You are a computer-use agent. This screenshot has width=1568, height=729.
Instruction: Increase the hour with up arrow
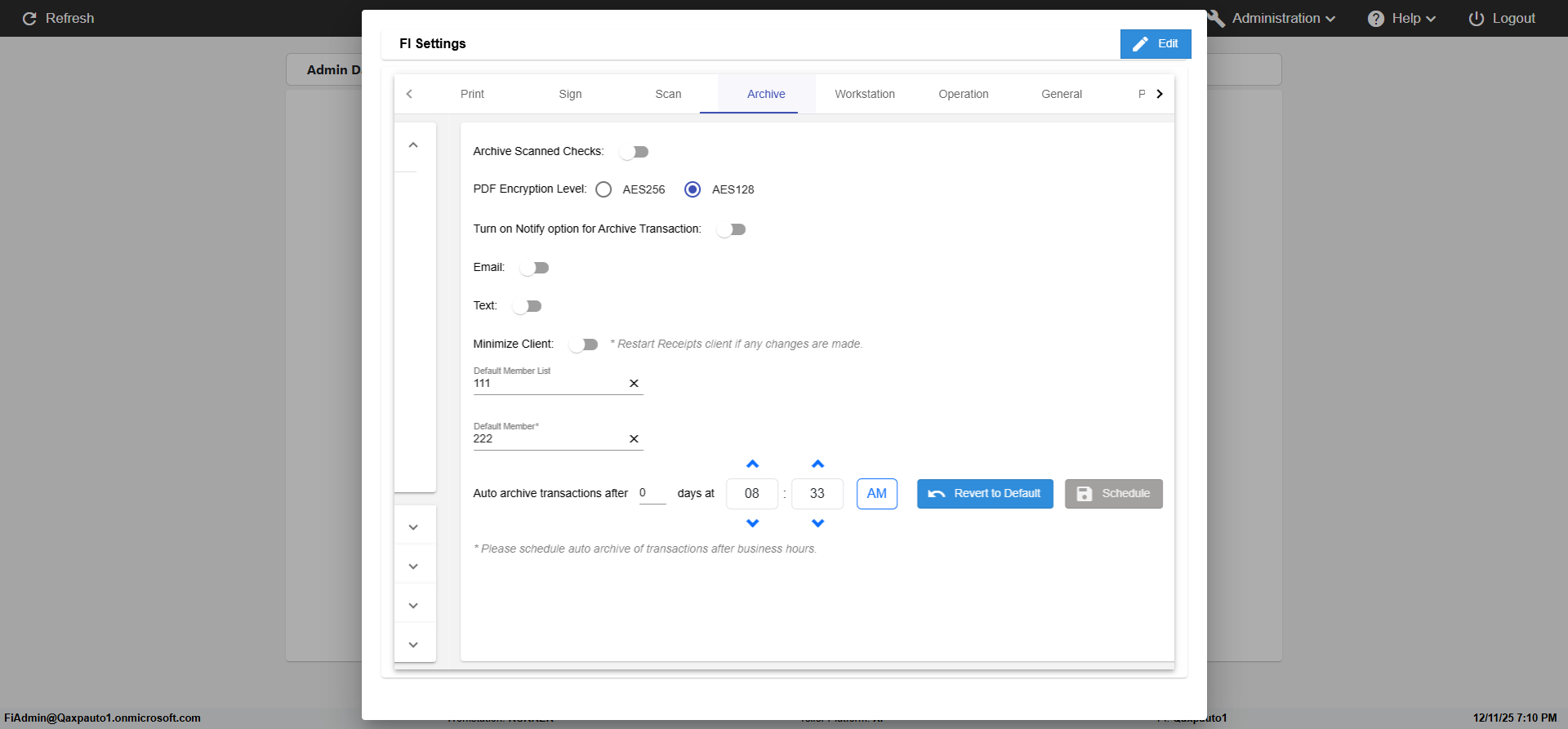click(752, 465)
